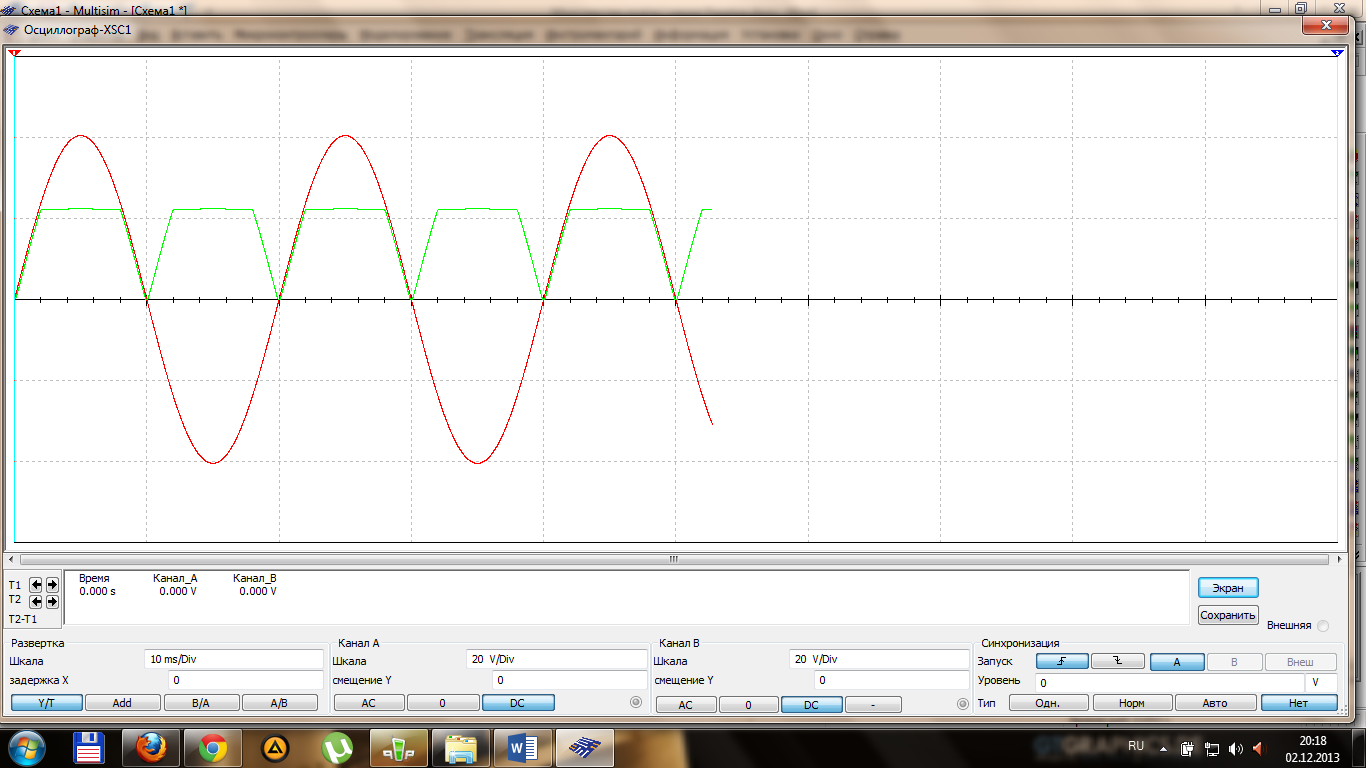This screenshot has height=768, width=1366.
Task: Click trigger Уровень value field
Action: [1169, 682]
